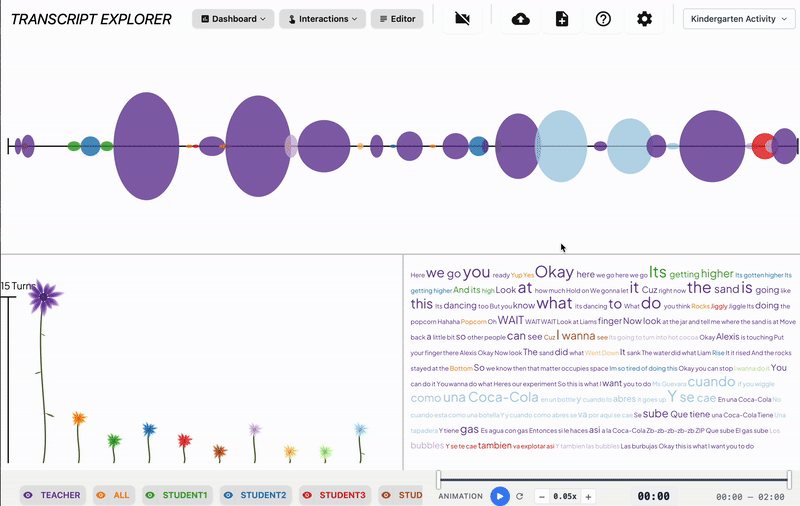Viewport: 800px width, 506px height.
Task: Switch to the Editor view
Action: tap(397, 19)
